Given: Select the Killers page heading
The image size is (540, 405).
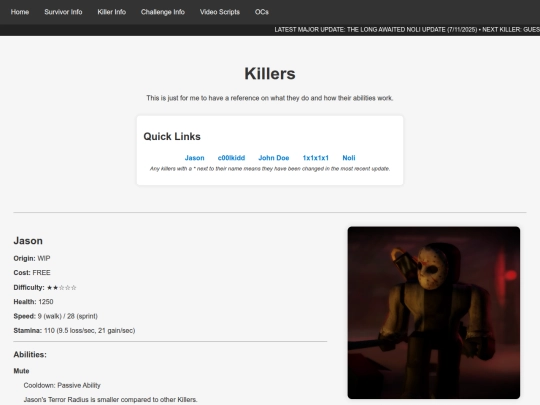Looking at the screenshot, I should coord(270,74).
